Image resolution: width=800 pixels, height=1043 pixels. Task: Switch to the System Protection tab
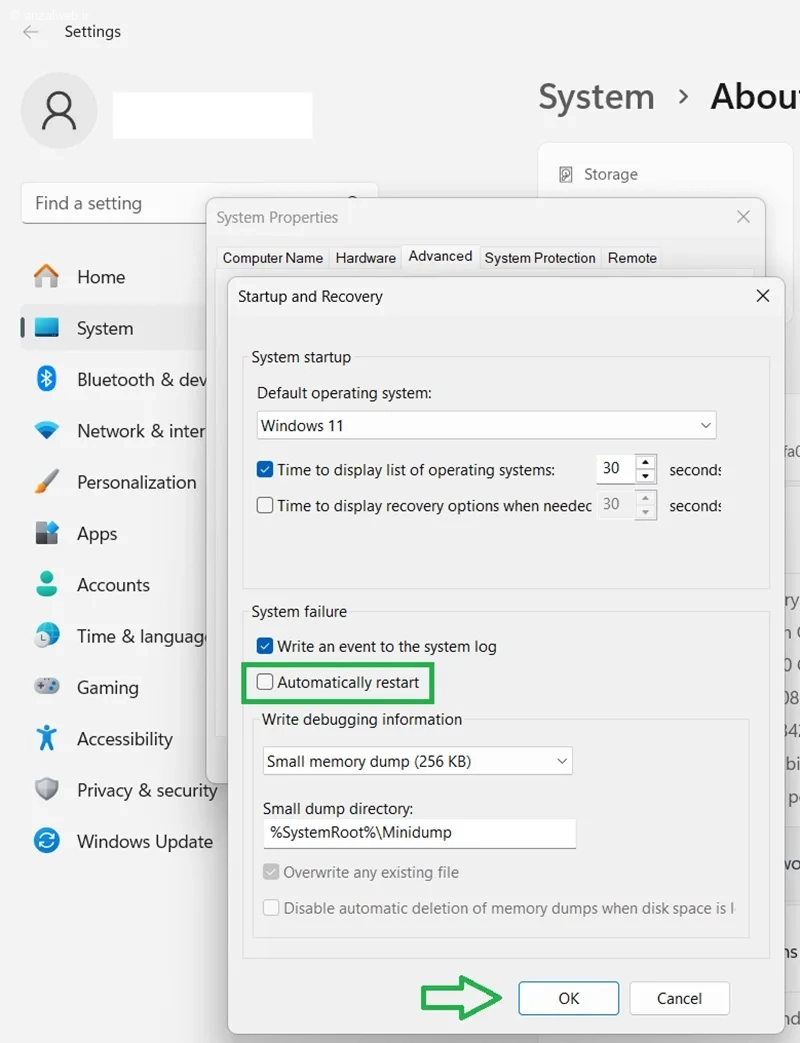tap(540, 258)
